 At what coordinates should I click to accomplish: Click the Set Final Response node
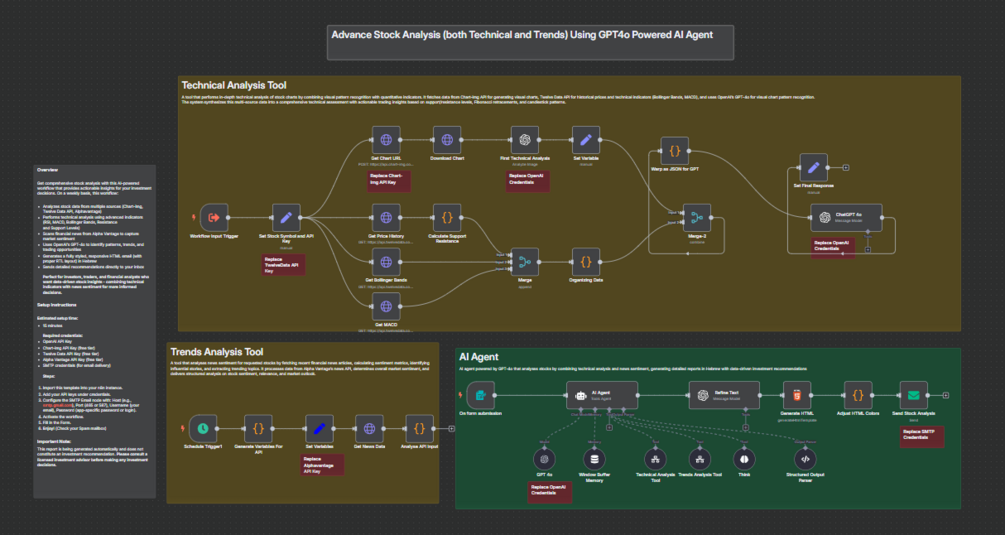813,168
